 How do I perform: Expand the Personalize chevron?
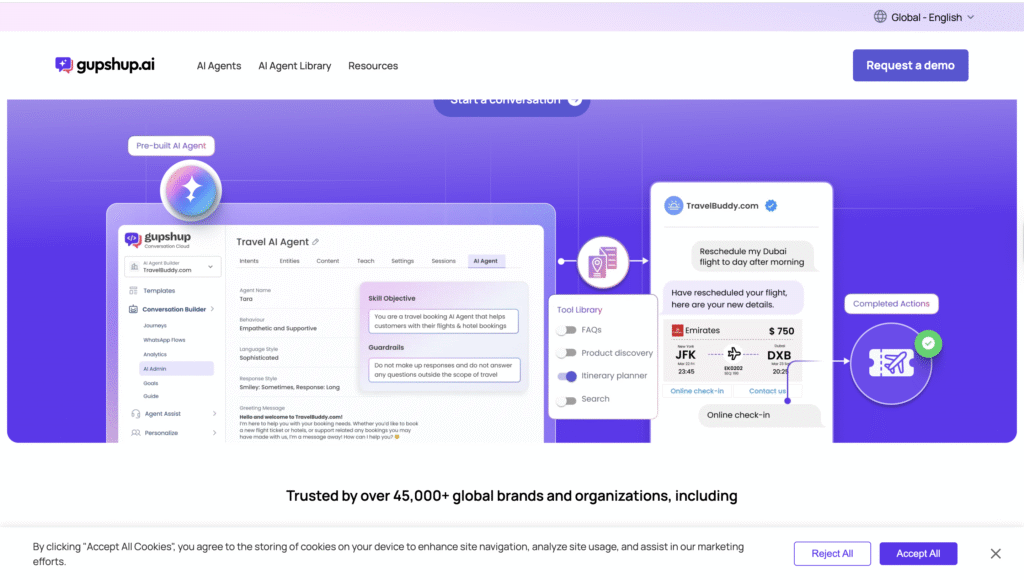tap(214, 432)
